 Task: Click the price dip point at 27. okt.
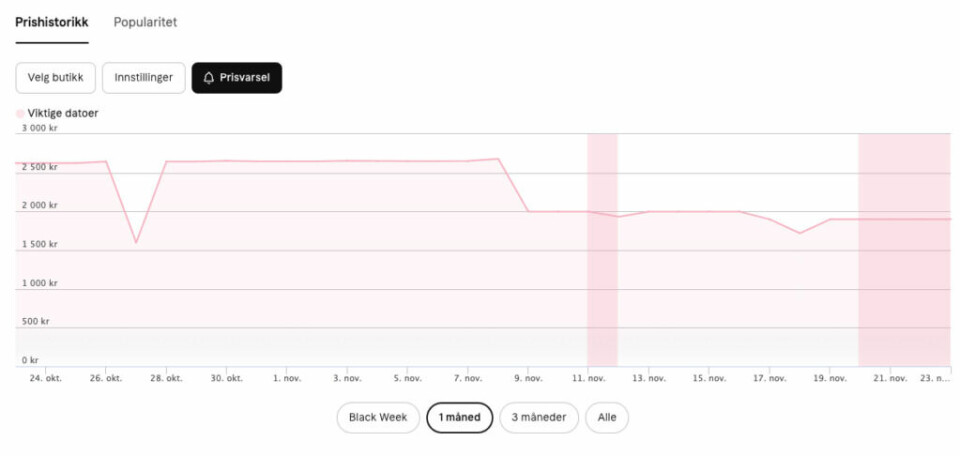pyautogui.click(x=136, y=242)
